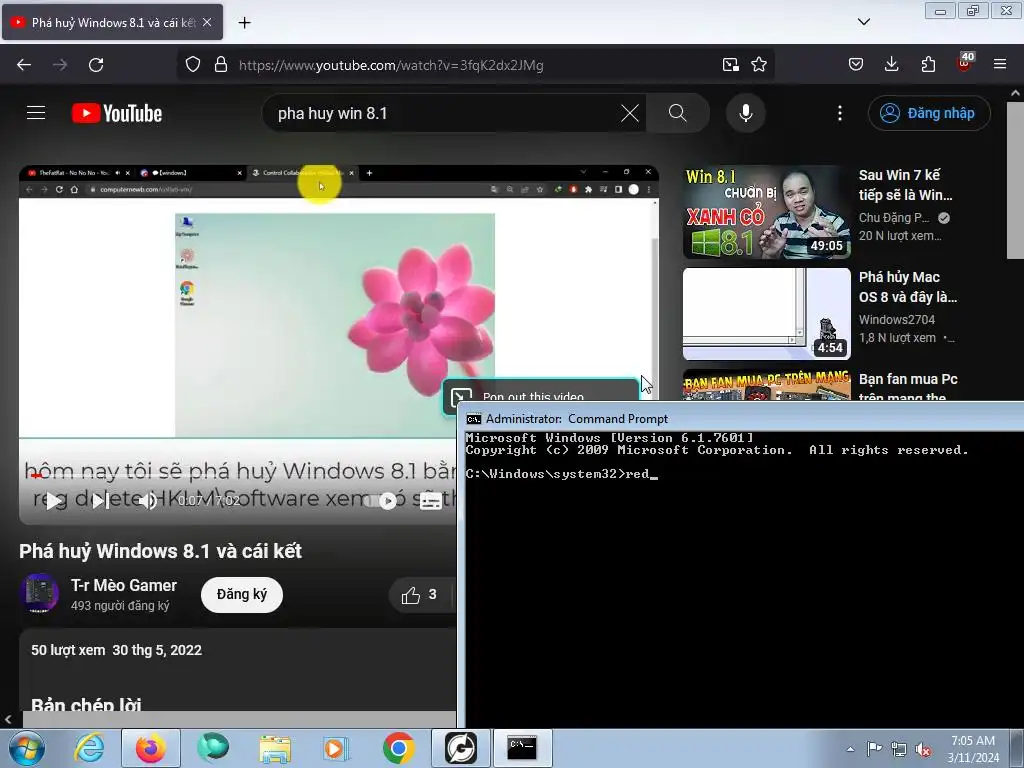Open new browser tab with plus
The height and width of the screenshot is (768, 1024).
pos(244,23)
